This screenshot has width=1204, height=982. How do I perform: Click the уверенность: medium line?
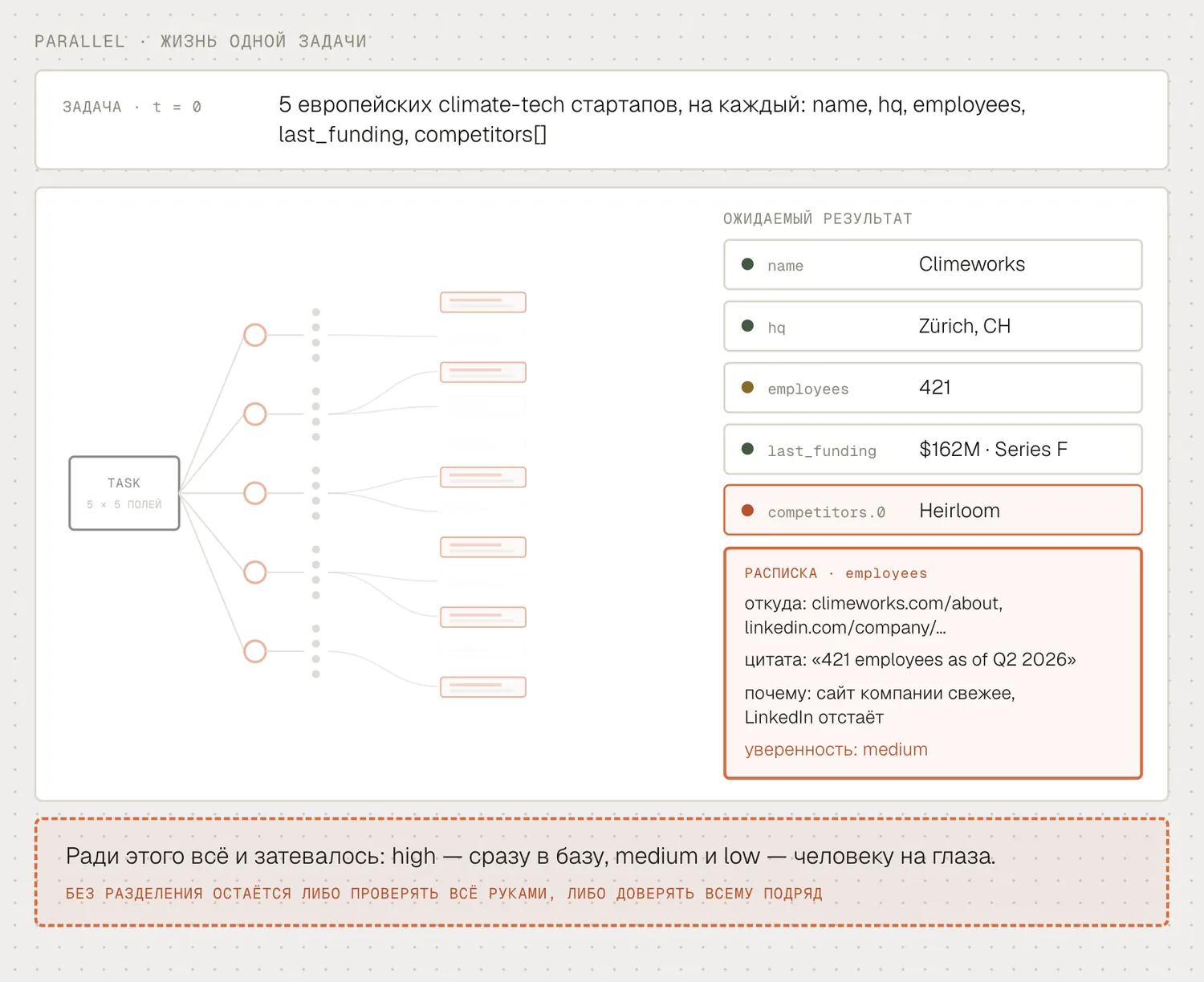coord(836,749)
